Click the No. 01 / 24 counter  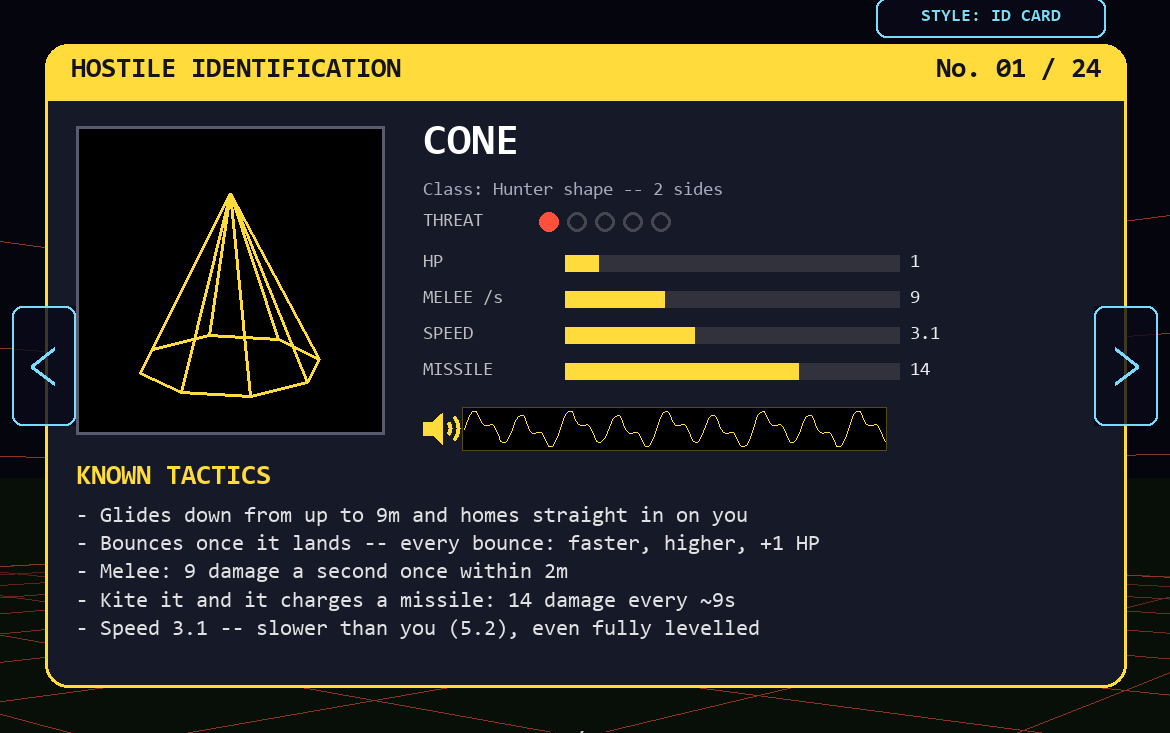click(x=1018, y=69)
